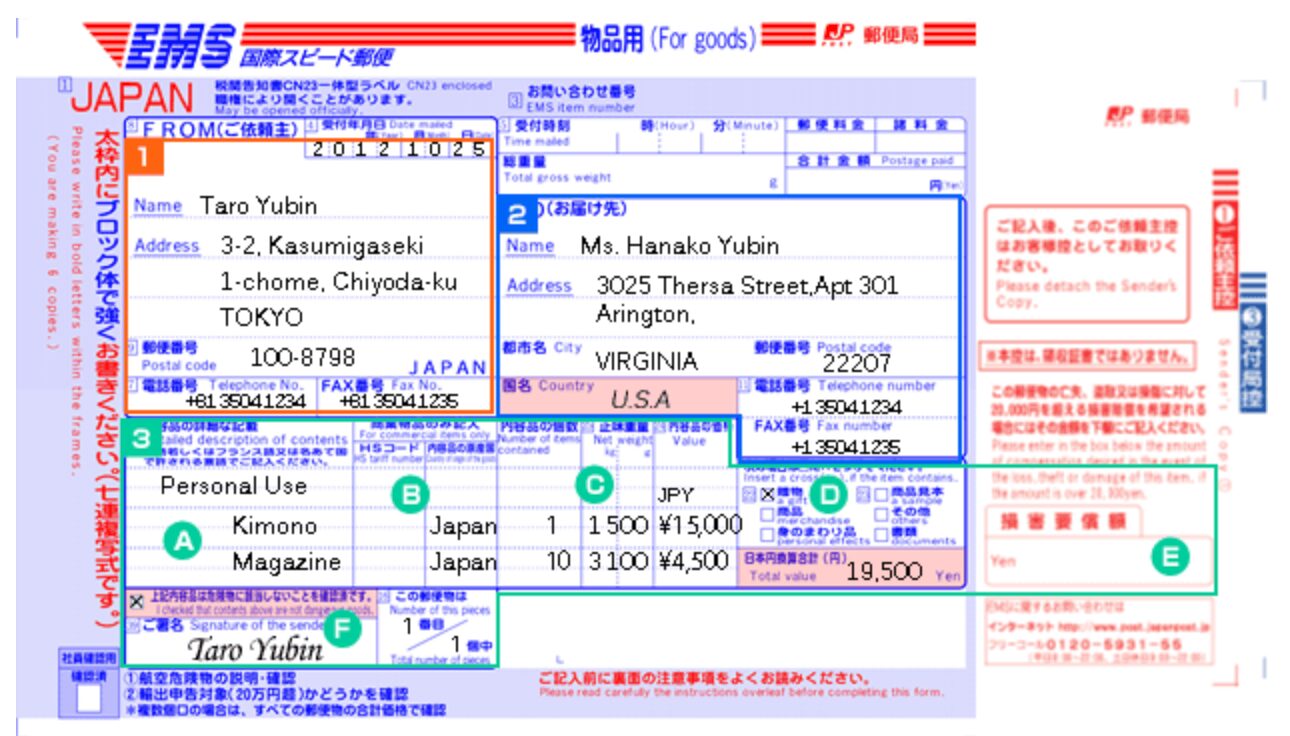Click recipient fax '+1 35041235'
The height and width of the screenshot is (736, 1290).
(x=845, y=446)
